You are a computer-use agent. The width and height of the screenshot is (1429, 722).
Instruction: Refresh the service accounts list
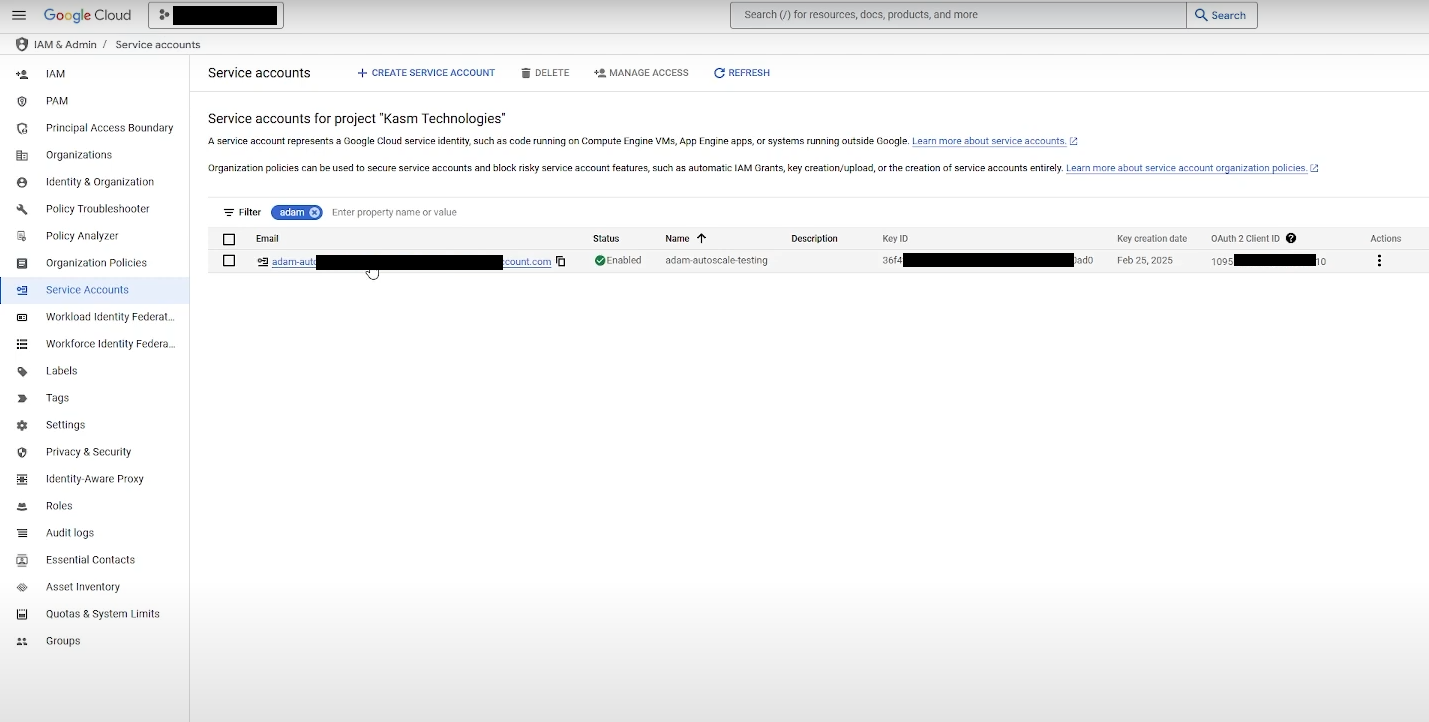tap(741, 72)
